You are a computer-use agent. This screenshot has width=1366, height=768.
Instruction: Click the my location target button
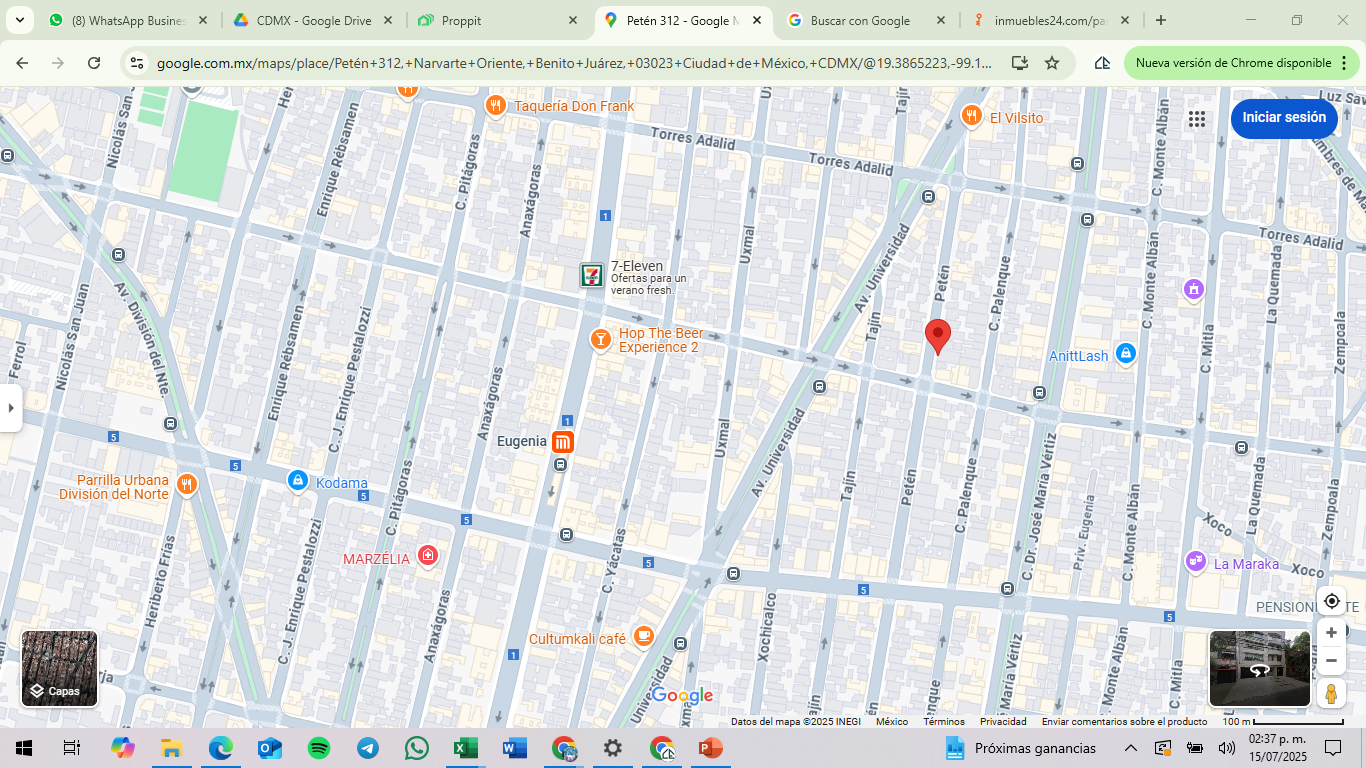tap(1331, 601)
